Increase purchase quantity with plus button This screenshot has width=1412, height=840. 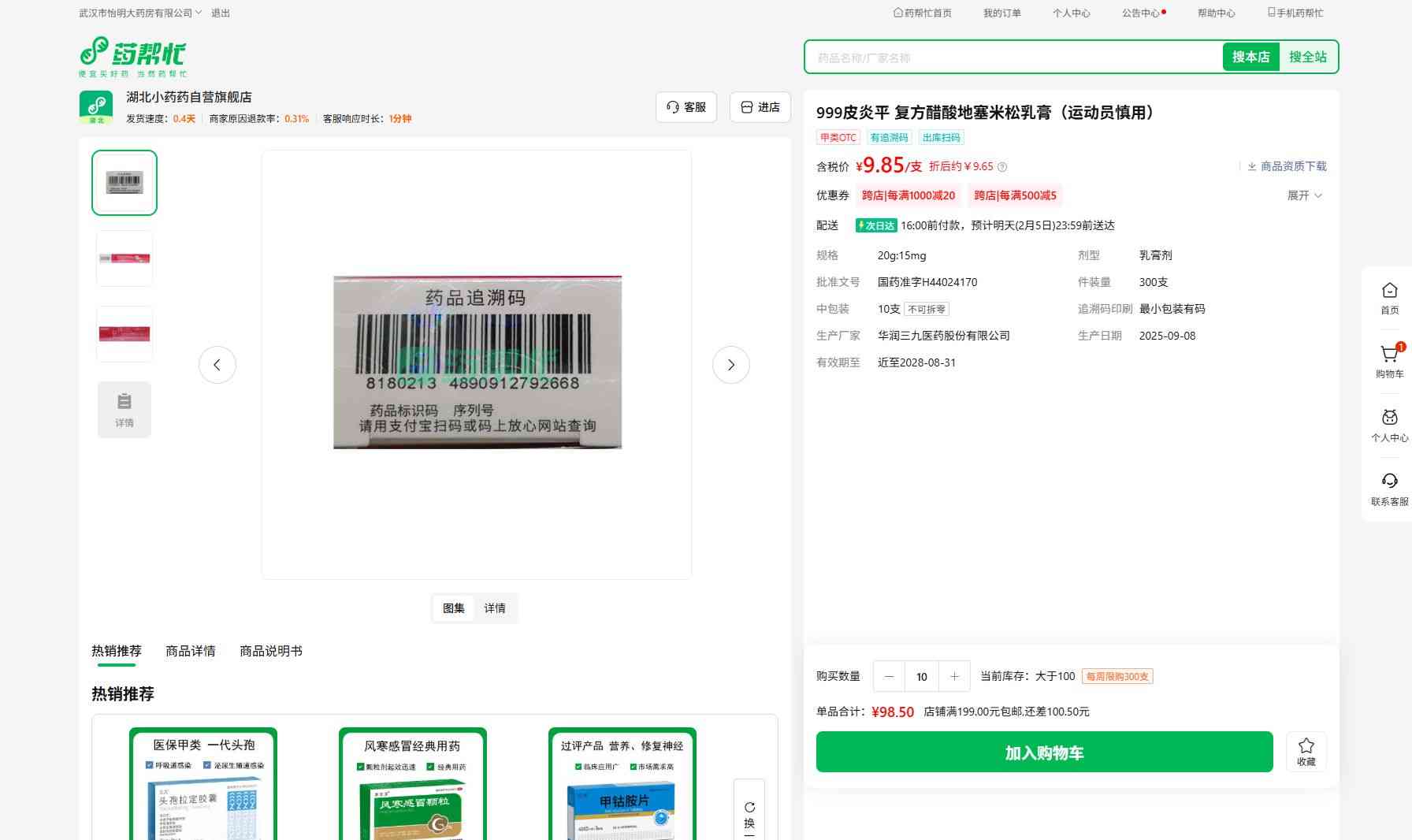pyautogui.click(x=954, y=677)
